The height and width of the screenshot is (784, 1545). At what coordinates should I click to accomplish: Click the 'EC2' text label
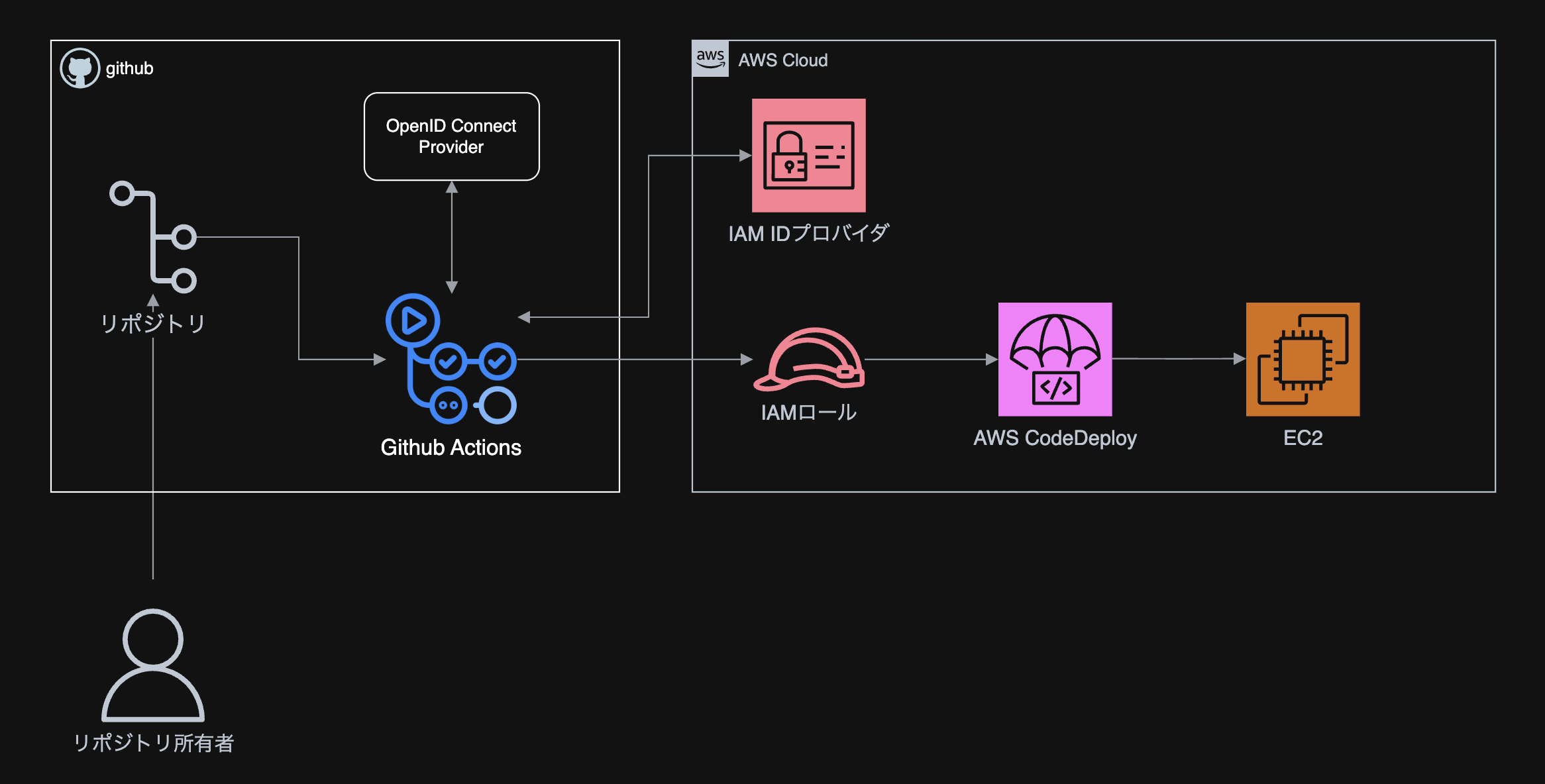coord(1303,438)
